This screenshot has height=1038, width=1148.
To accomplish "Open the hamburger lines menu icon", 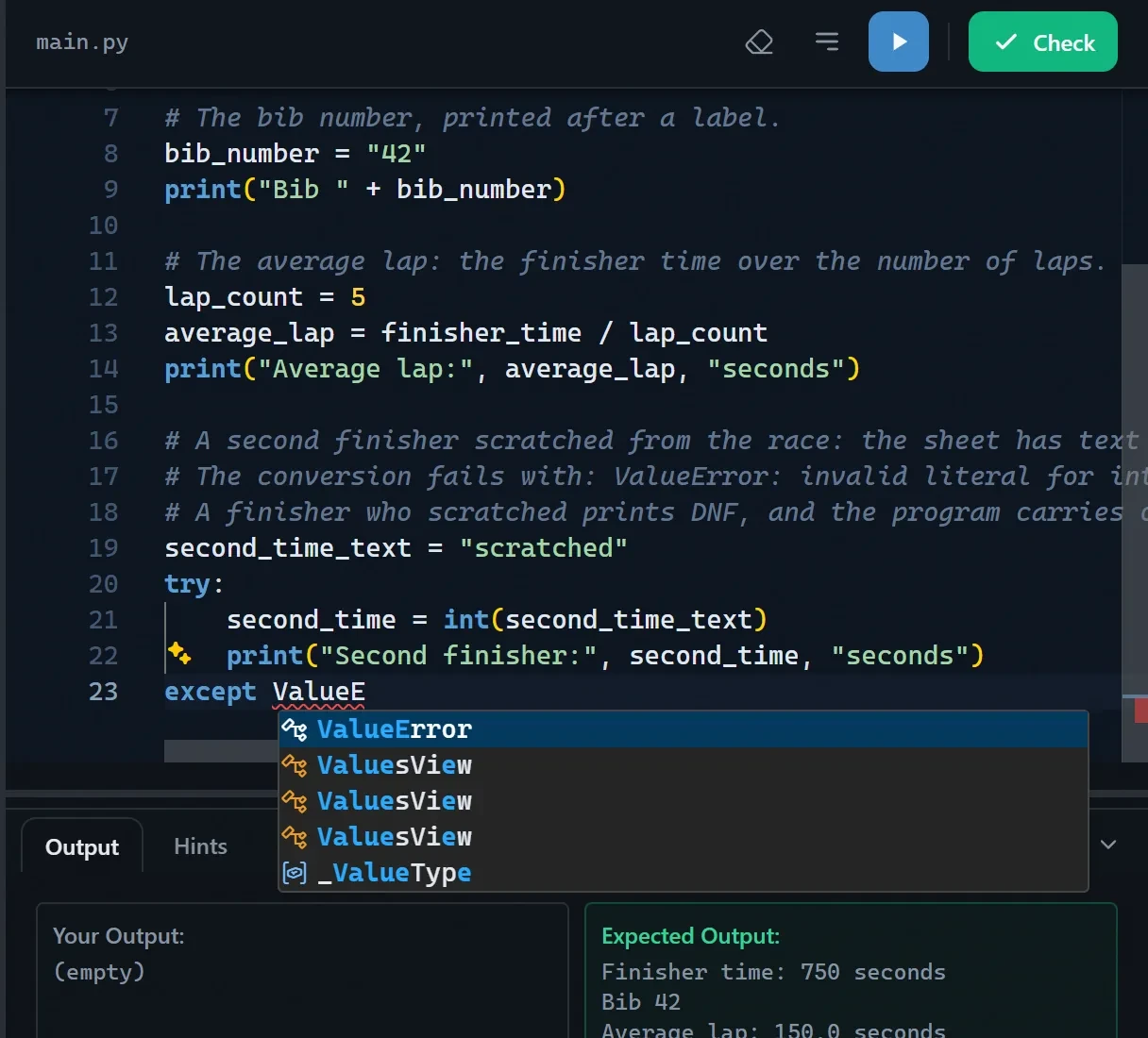I will click(827, 42).
